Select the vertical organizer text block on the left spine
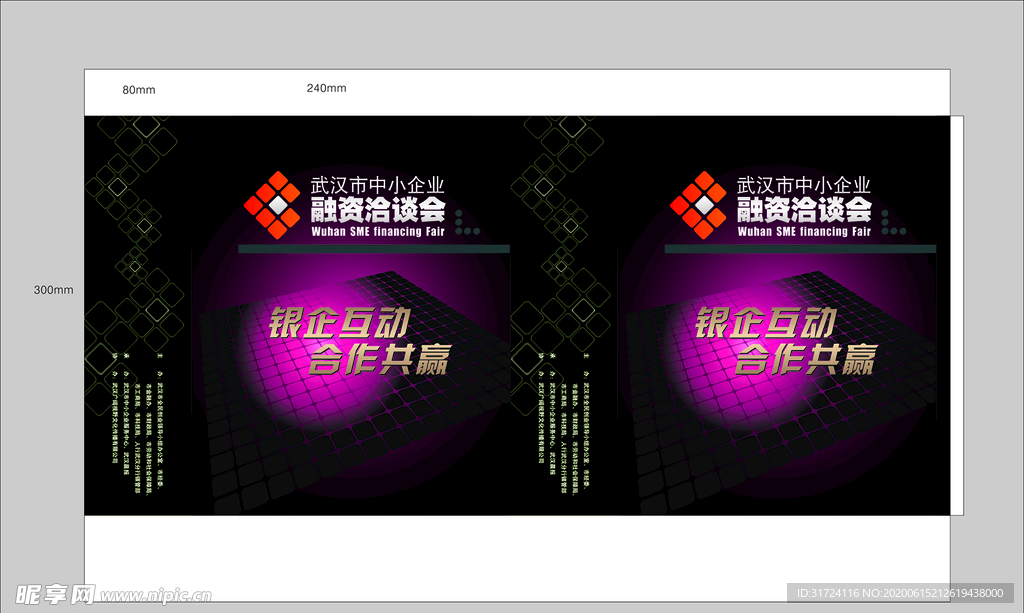1024x613 pixels. (138, 423)
